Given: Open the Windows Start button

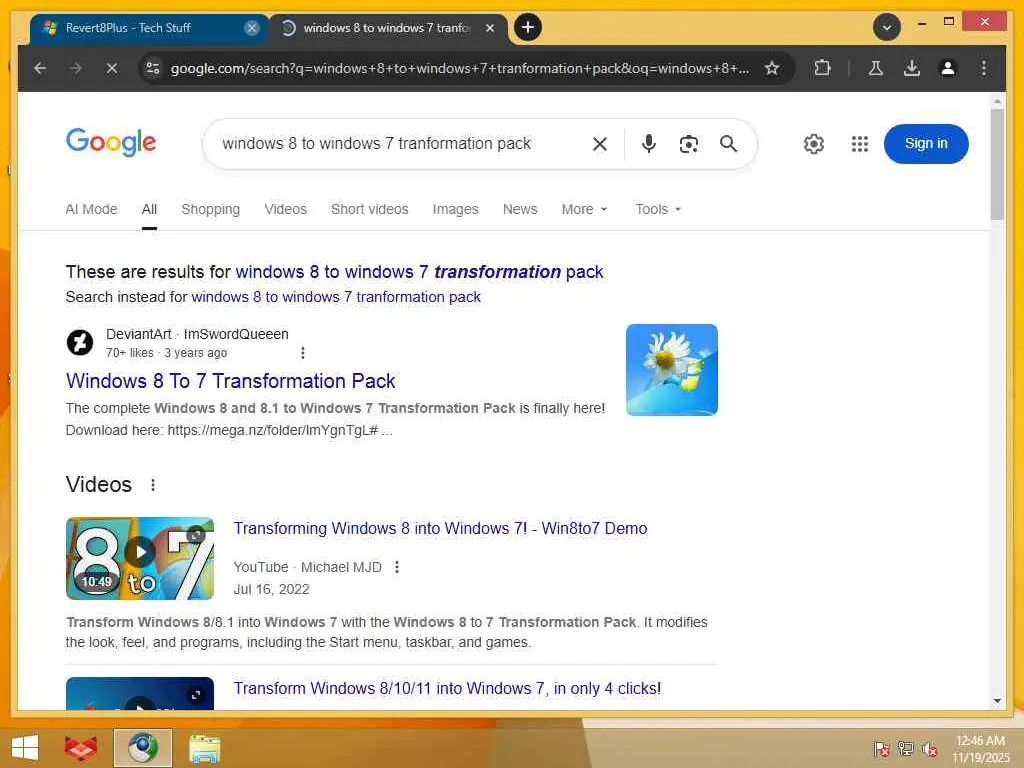Looking at the screenshot, I should tap(25, 748).
